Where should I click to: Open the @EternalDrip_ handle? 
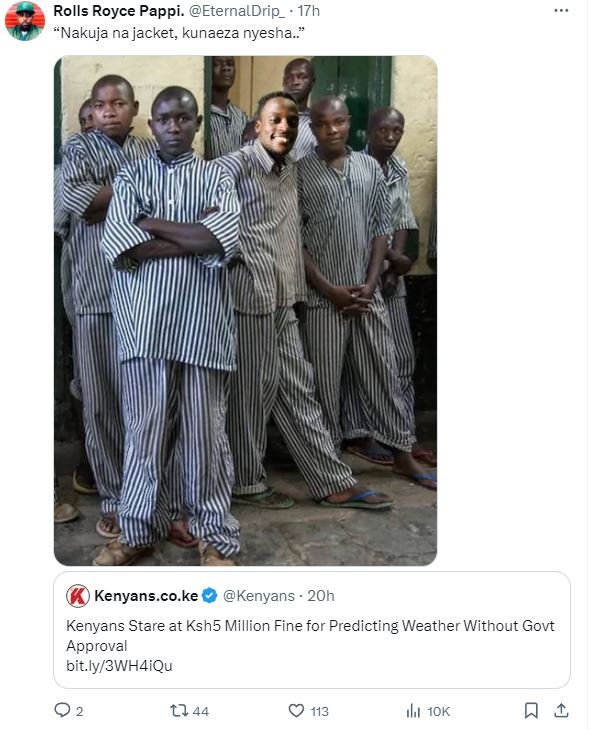[x=237, y=11]
